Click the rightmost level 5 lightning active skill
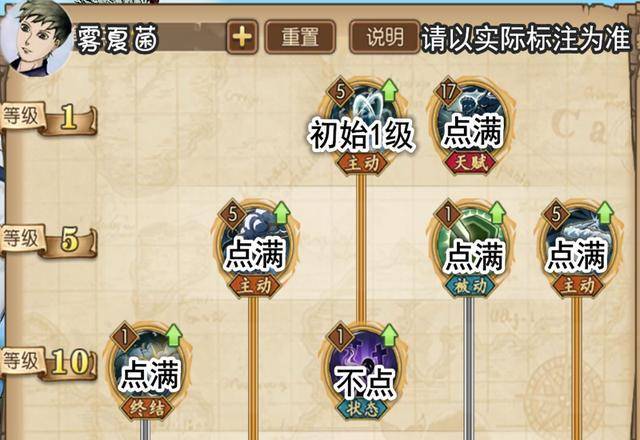 [x=578, y=248]
